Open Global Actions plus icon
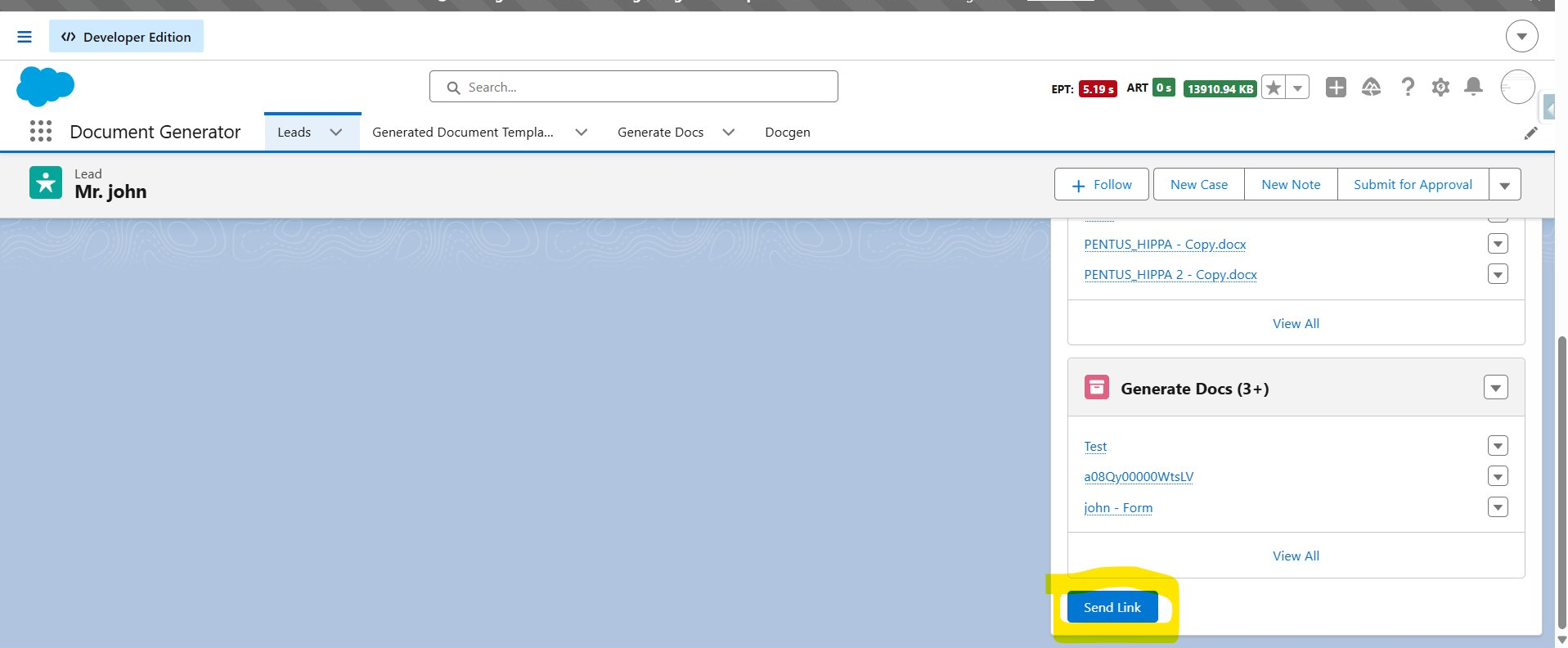Screen dimensions: 1568x648 pos(1336,87)
